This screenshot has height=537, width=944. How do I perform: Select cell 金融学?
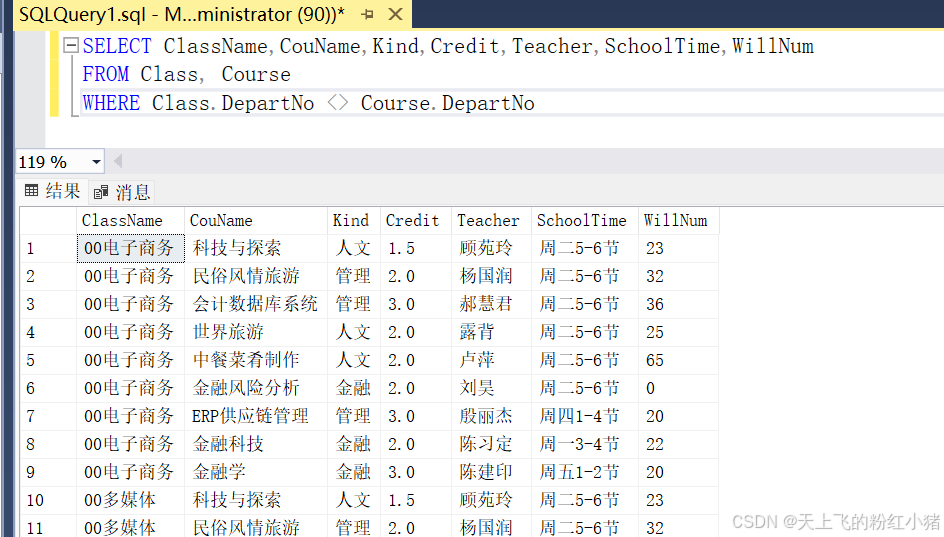(256, 473)
